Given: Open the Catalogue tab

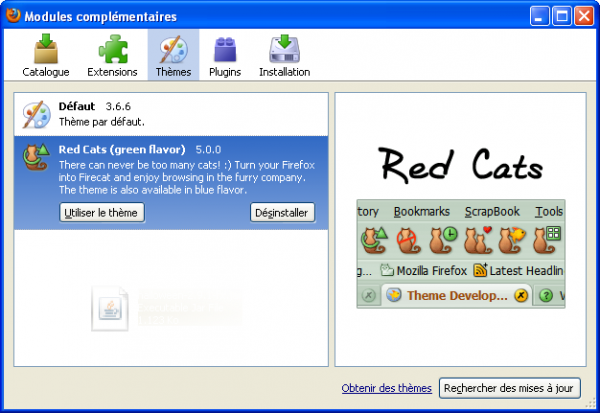Looking at the screenshot, I should pos(46,55).
